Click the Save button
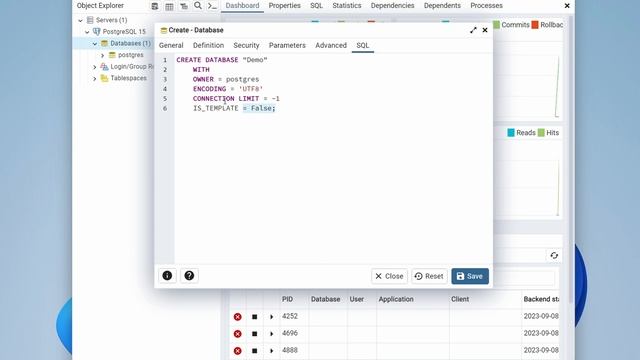Image resolution: width=640 pixels, height=360 pixels. (470, 276)
